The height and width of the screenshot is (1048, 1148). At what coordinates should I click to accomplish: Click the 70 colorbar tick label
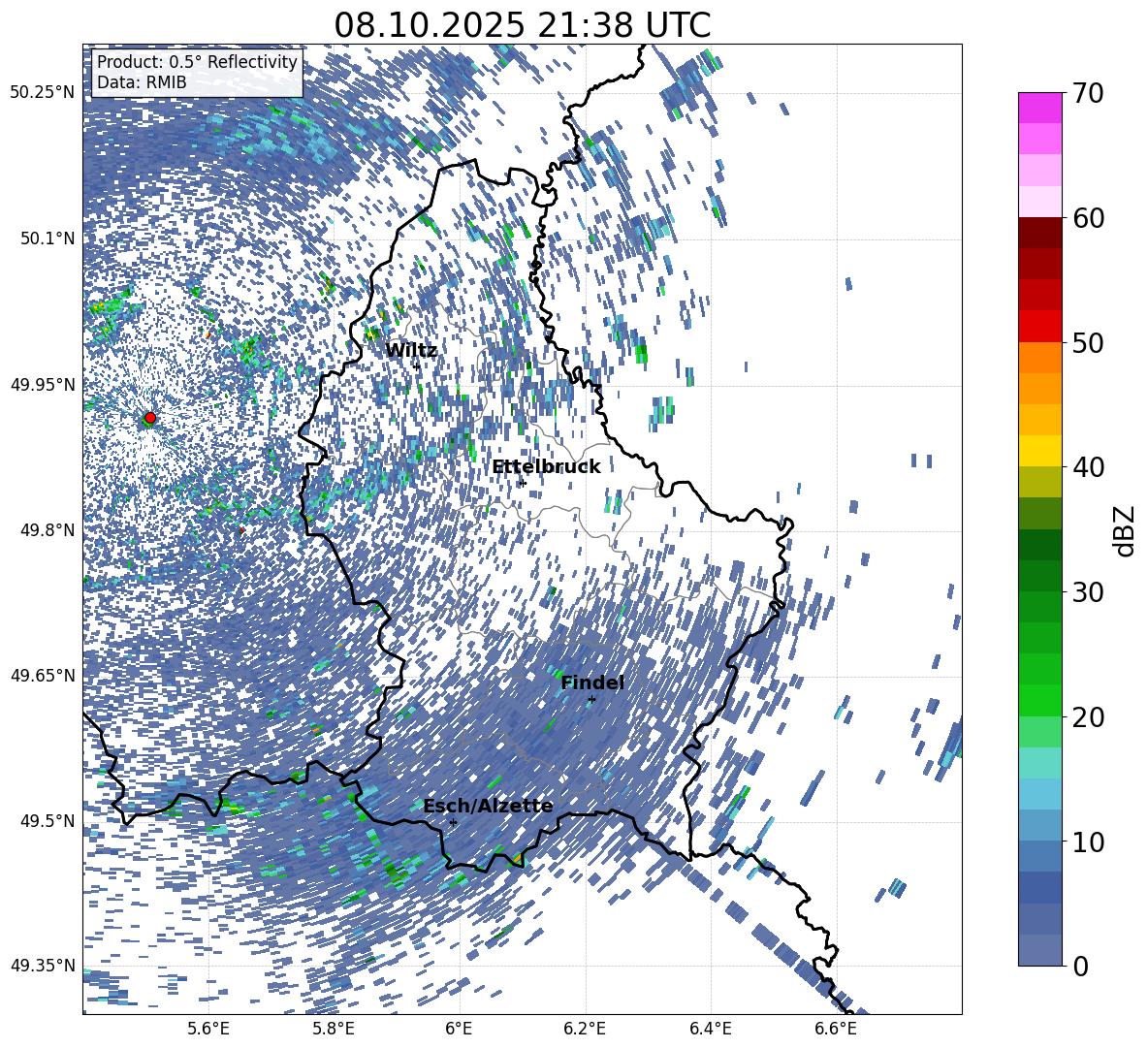[1087, 94]
